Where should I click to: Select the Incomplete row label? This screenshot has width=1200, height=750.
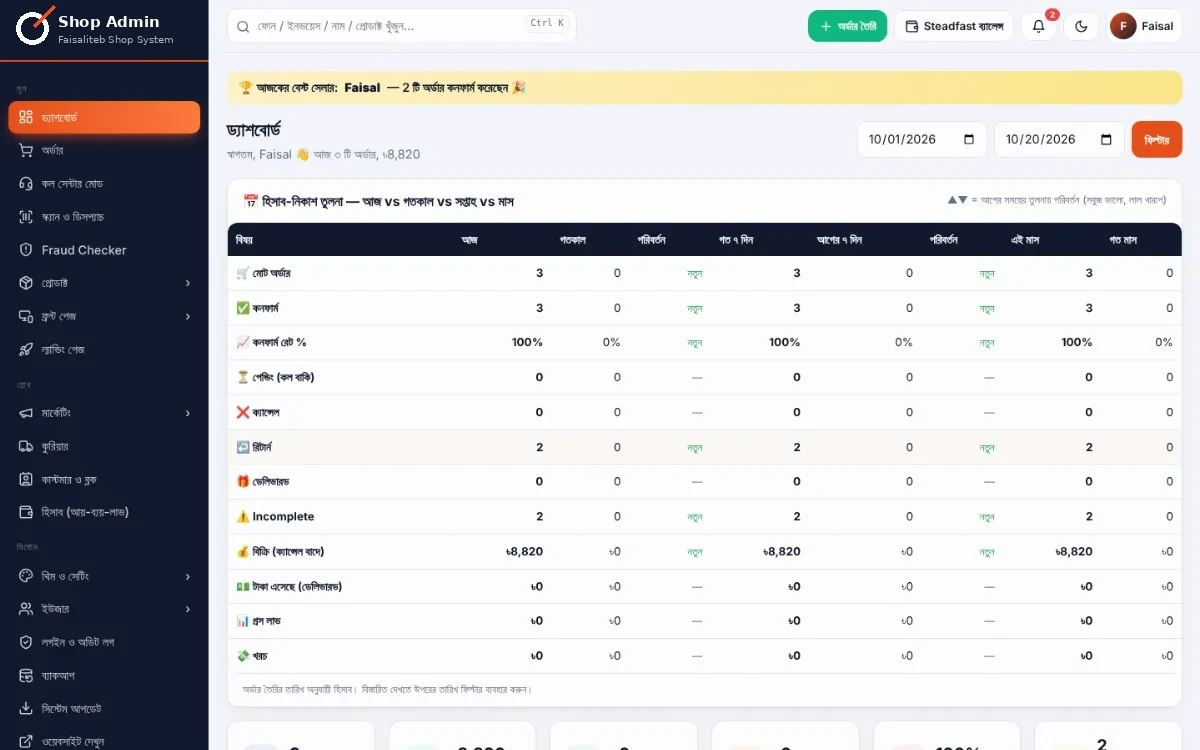[275, 517]
